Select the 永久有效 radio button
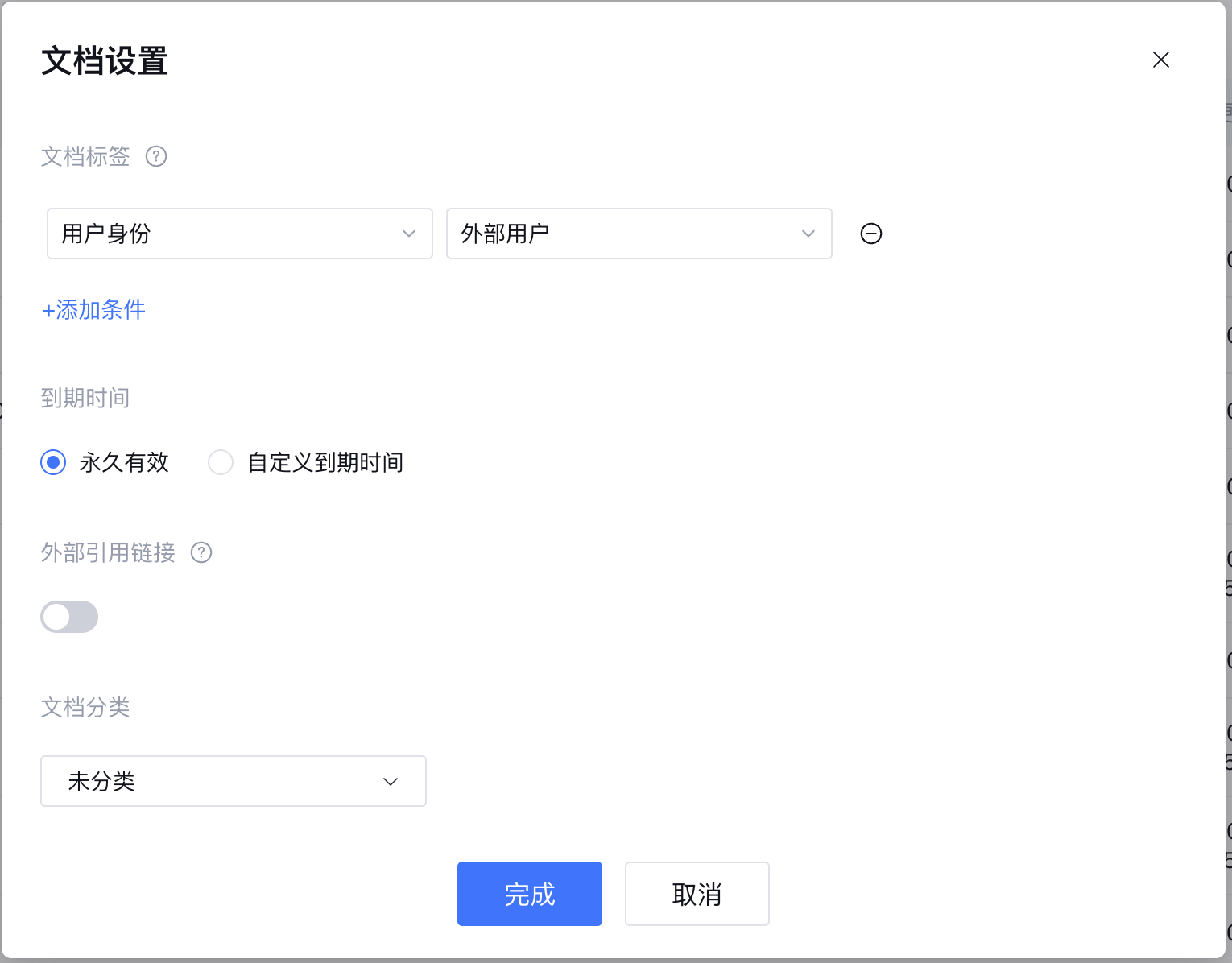Image resolution: width=1232 pixels, height=963 pixels. pyautogui.click(x=53, y=462)
